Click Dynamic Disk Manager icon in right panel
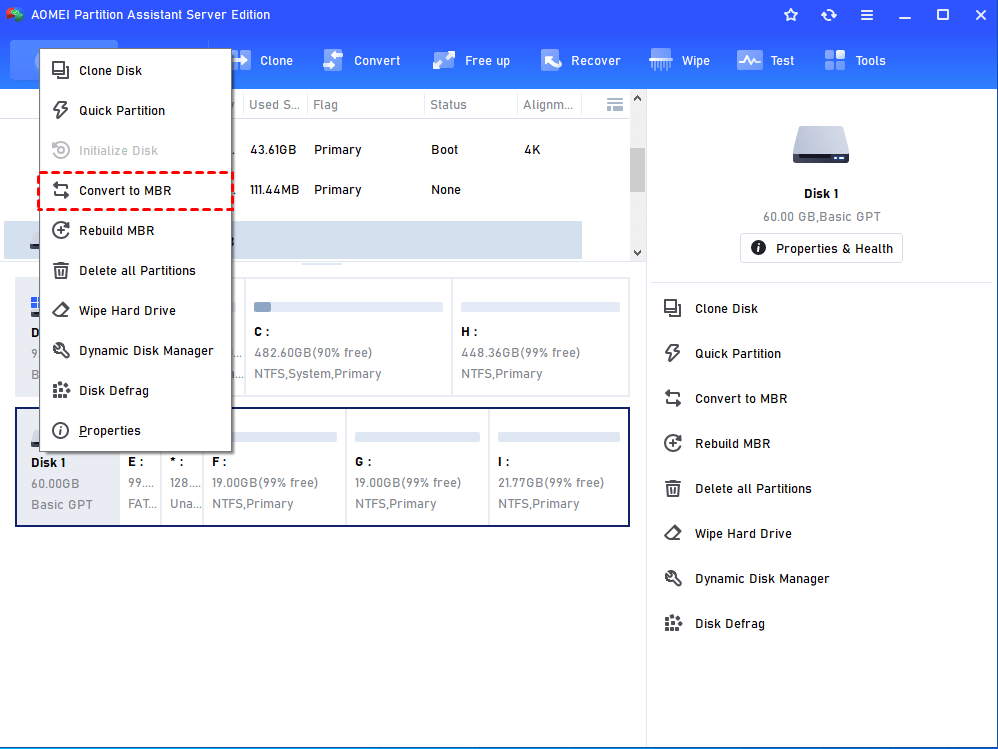The width and height of the screenshot is (998, 749). click(x=673, y=578)
